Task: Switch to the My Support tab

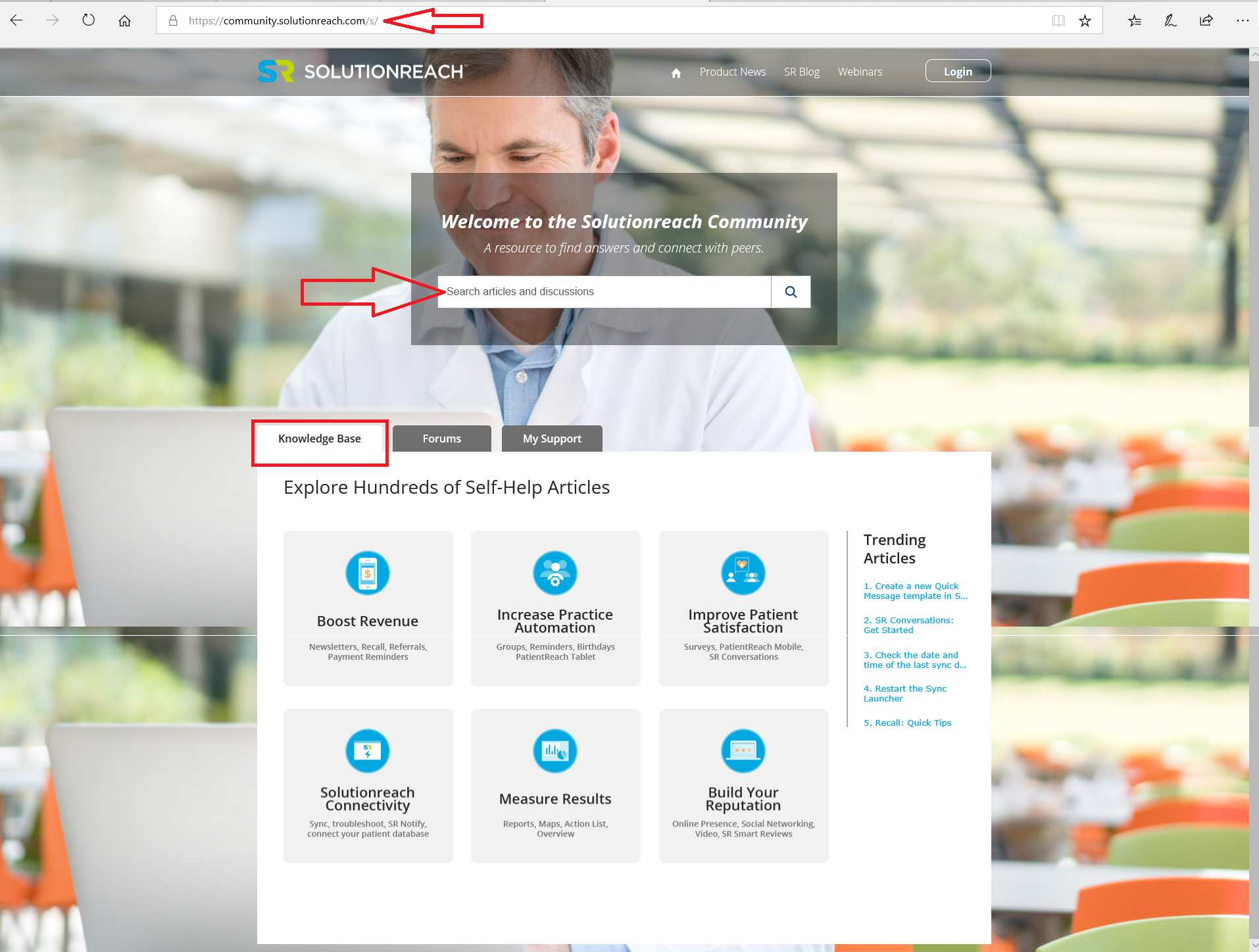Action: point(552,439)
